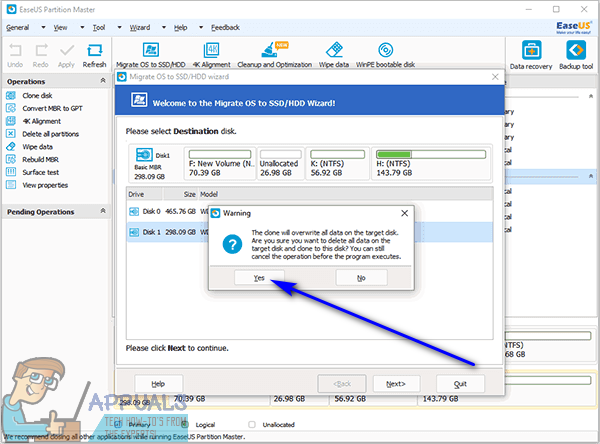Screen dimensions: 600x444
Task: Confirm warning by clicking Yes
Action: [259, 278]
